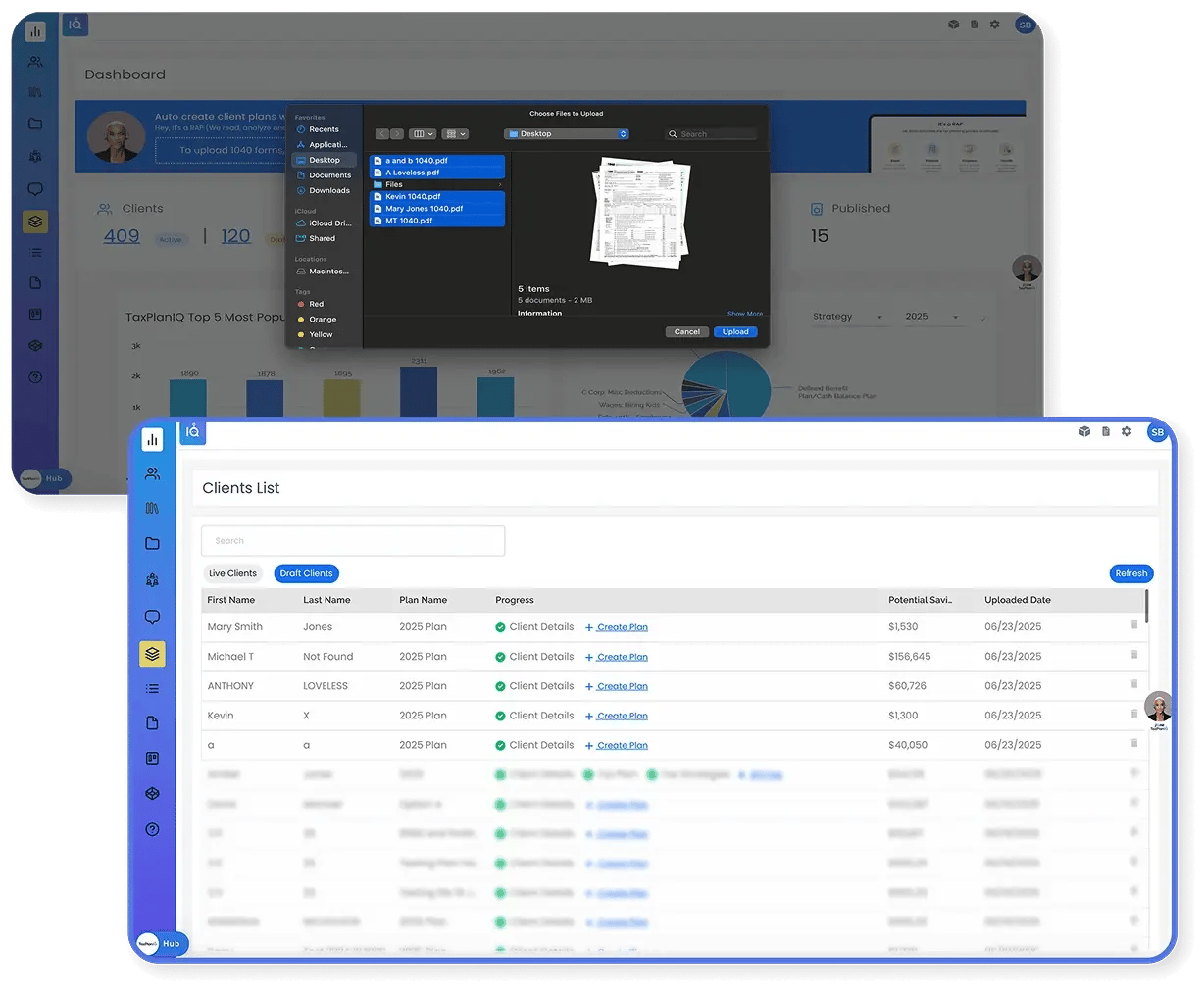Viewport: 1204px width, 990px height.
Task: Select the Yellow tag in file dialog
Action: (321, 334)
